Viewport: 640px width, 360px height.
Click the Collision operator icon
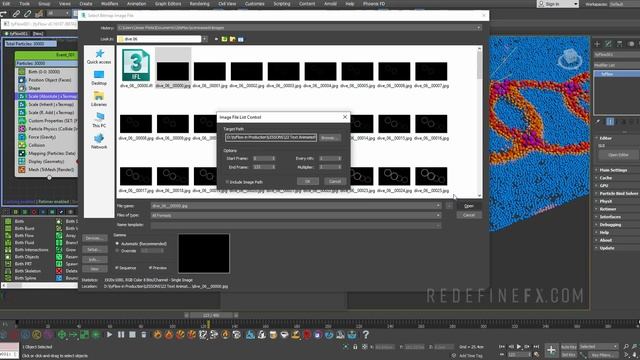[x=22, y=145]
